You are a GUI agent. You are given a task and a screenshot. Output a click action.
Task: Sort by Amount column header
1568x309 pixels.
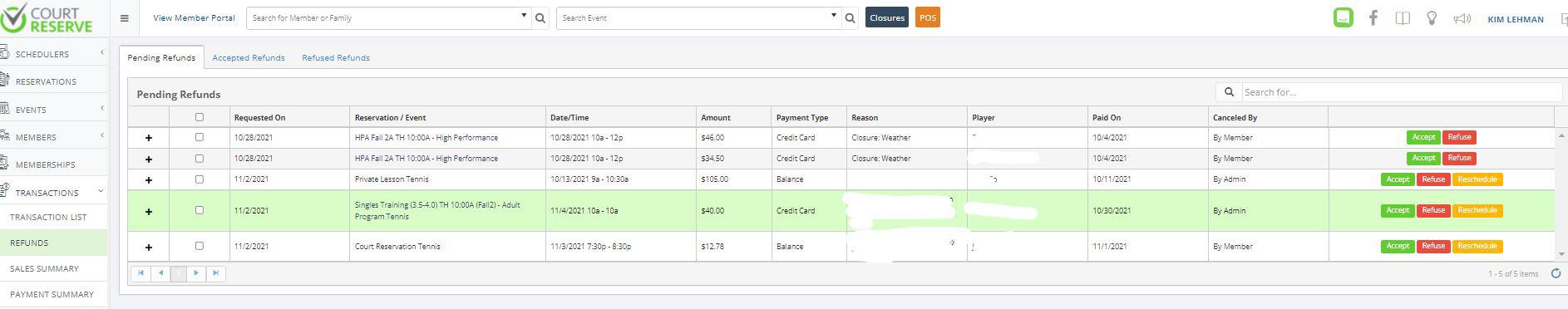coord(716,118)
